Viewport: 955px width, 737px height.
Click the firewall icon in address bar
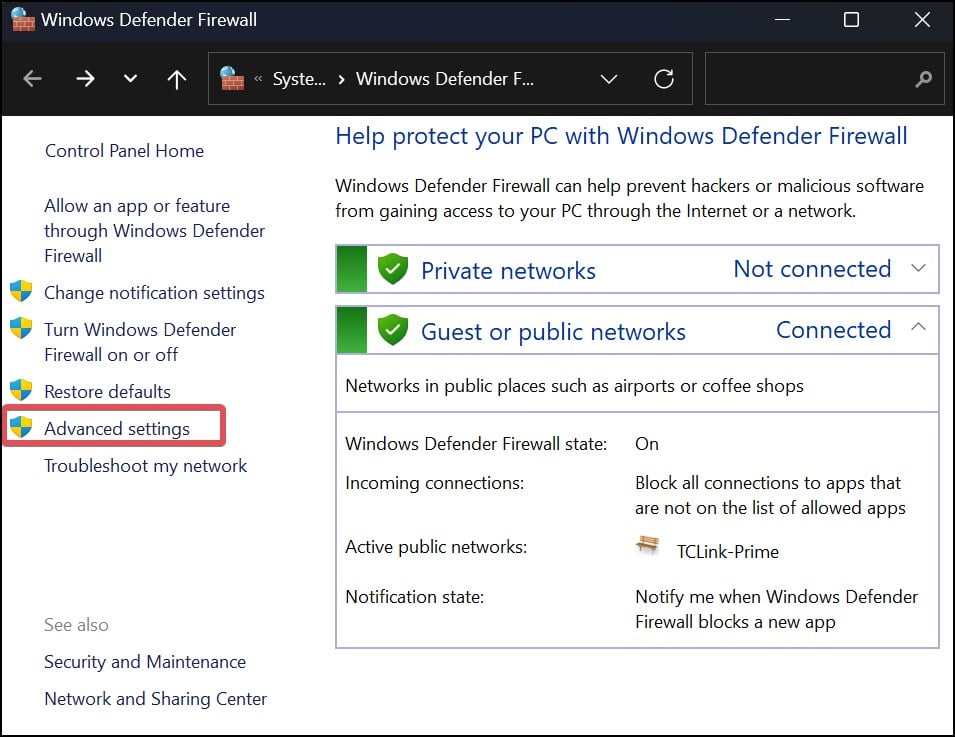pyautogui.click(x=231, y=79)
